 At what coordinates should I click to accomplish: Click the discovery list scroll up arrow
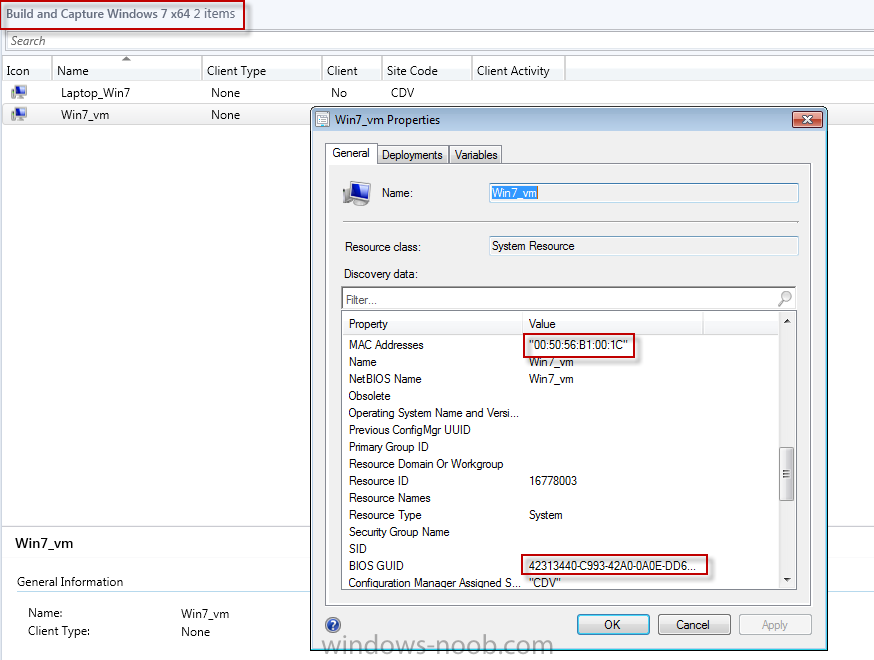(x=787, y=321)
